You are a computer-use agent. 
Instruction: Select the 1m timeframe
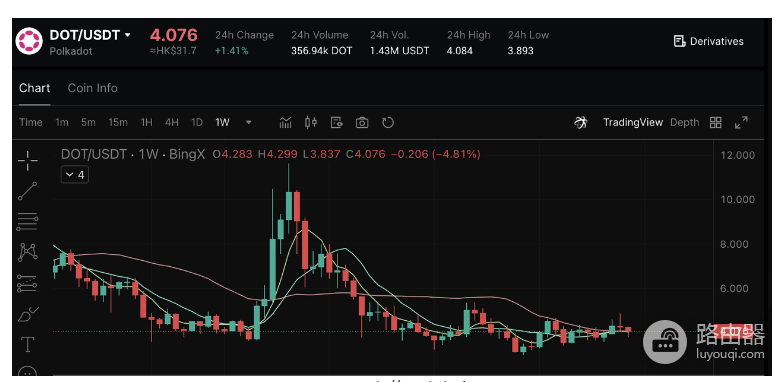61,122
